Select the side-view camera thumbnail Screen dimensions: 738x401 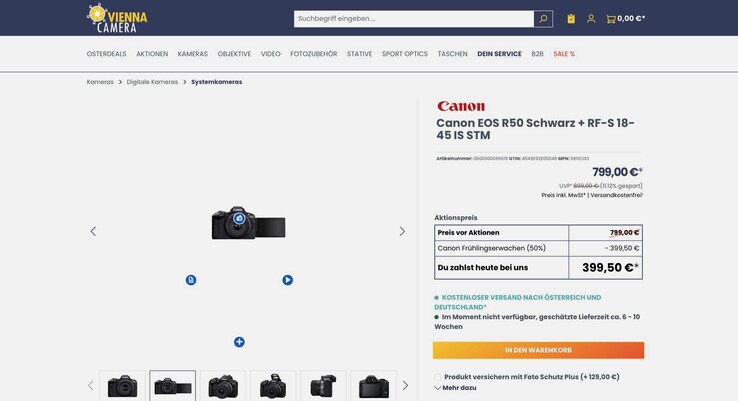tap(323, 386)
